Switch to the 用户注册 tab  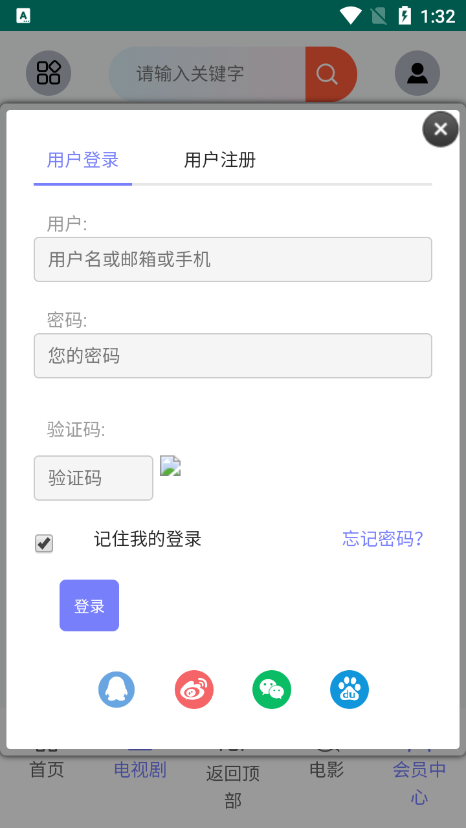click(220, 159)
